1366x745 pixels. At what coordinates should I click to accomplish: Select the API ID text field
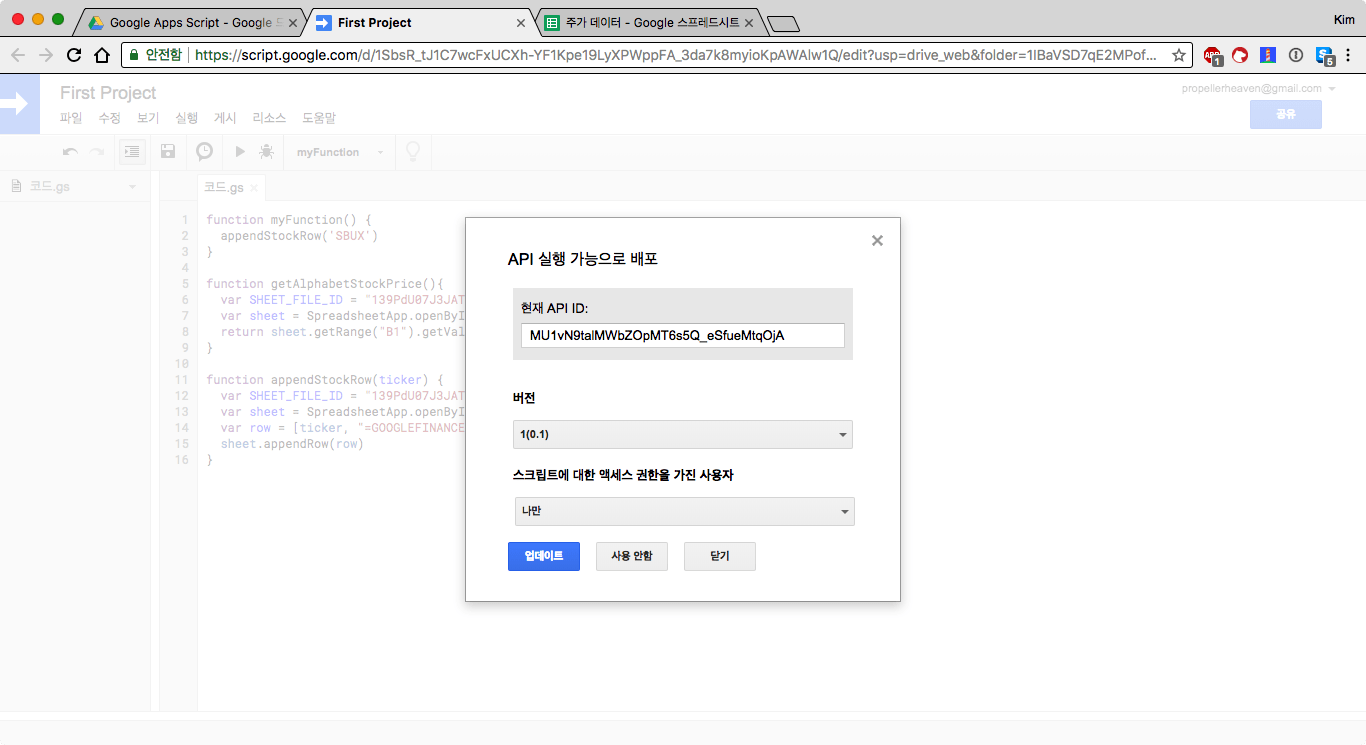tap(682, 335)
